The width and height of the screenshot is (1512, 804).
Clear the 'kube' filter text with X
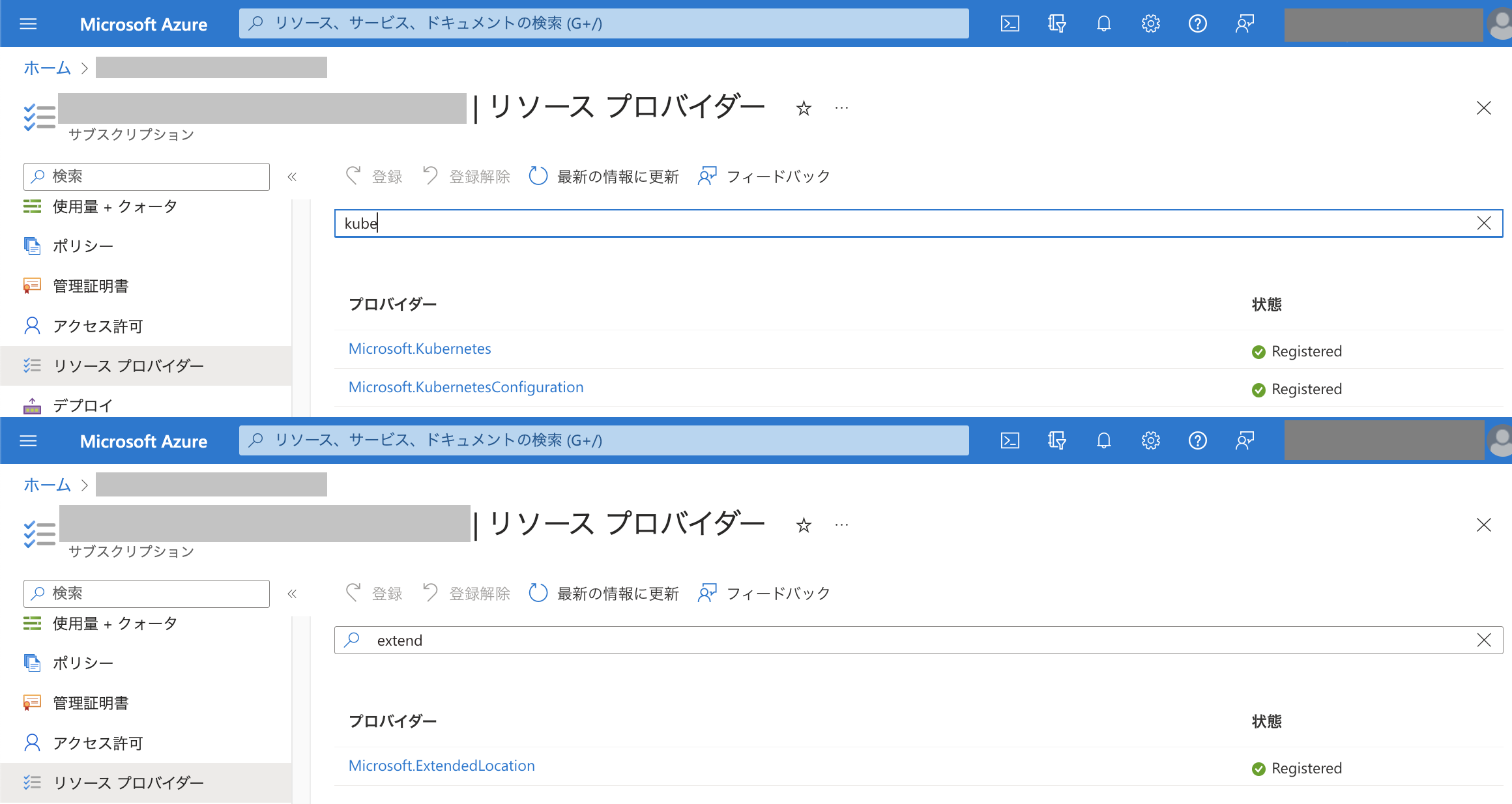1484,223
